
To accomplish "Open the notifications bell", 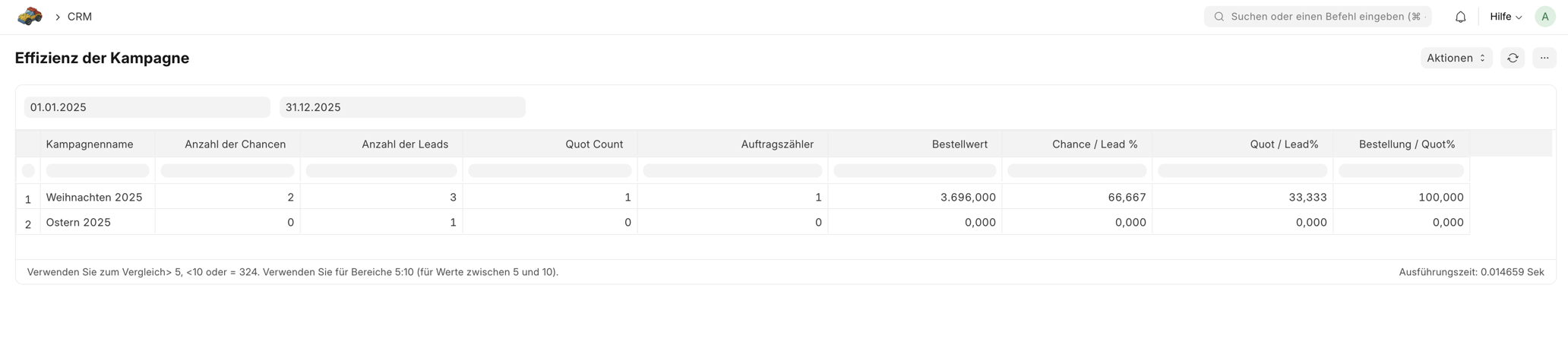I will (x=1460, y=17).
